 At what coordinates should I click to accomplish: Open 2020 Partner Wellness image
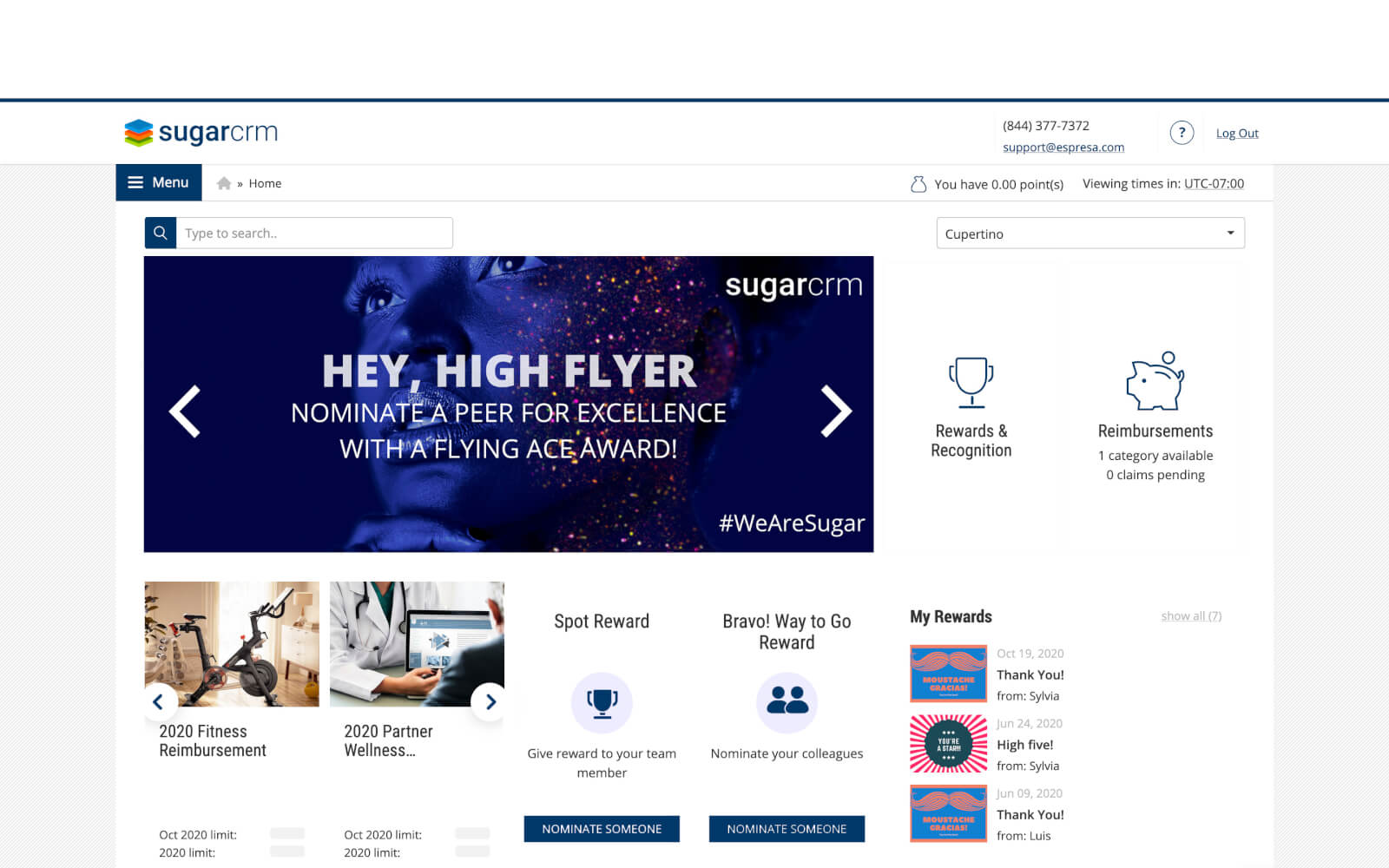click(x=417, y=644)
